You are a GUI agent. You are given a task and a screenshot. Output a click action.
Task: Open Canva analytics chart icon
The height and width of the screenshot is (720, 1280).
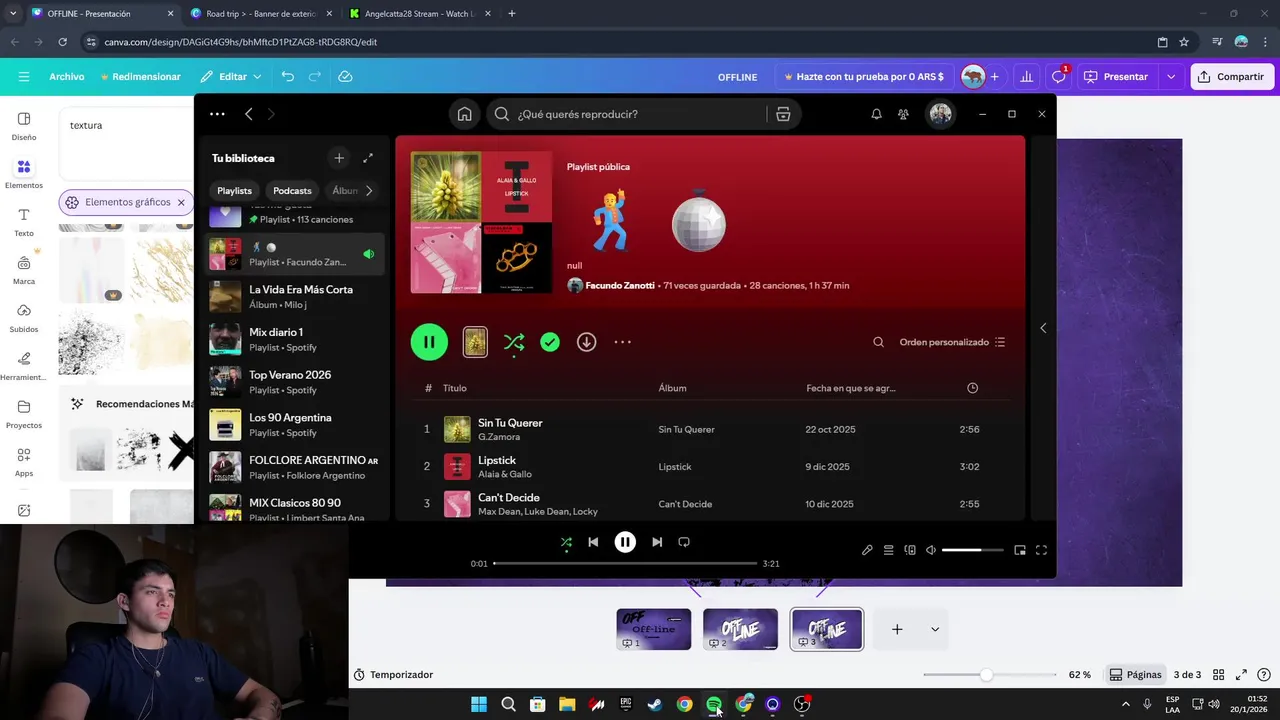coord(1026,77)
